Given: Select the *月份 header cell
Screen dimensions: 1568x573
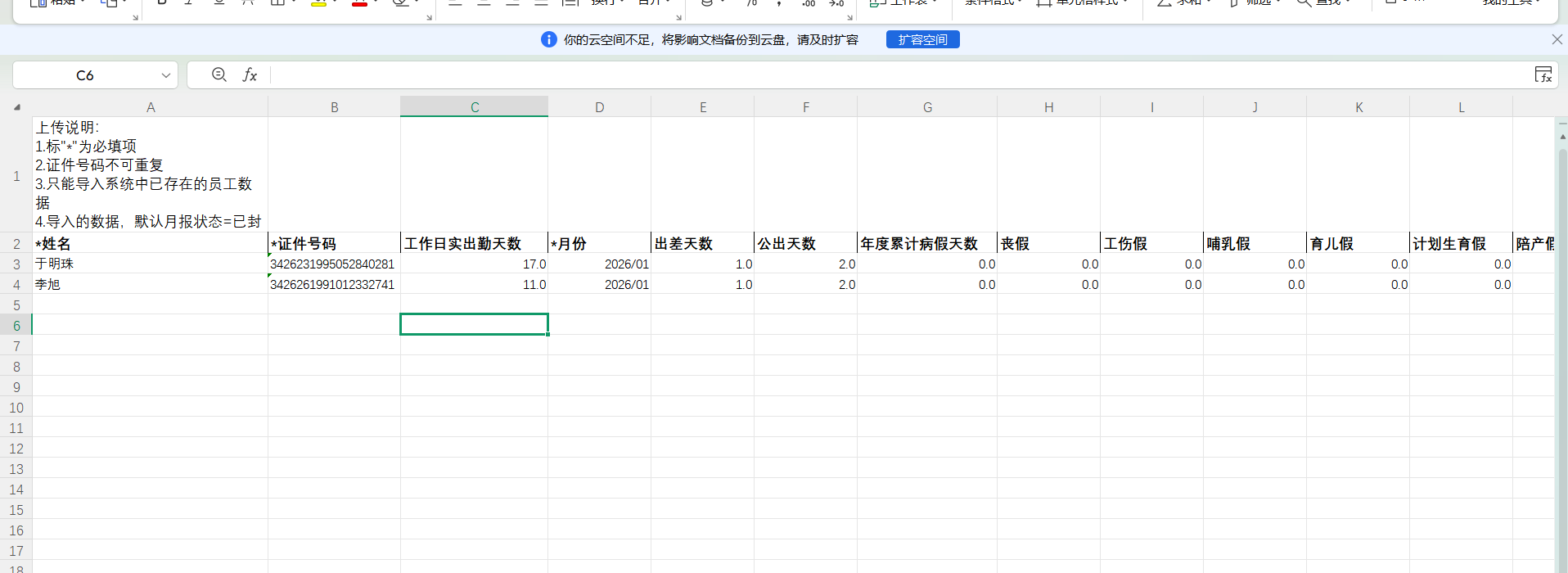Looking at the screenshot, I should (x=599, y=243).
